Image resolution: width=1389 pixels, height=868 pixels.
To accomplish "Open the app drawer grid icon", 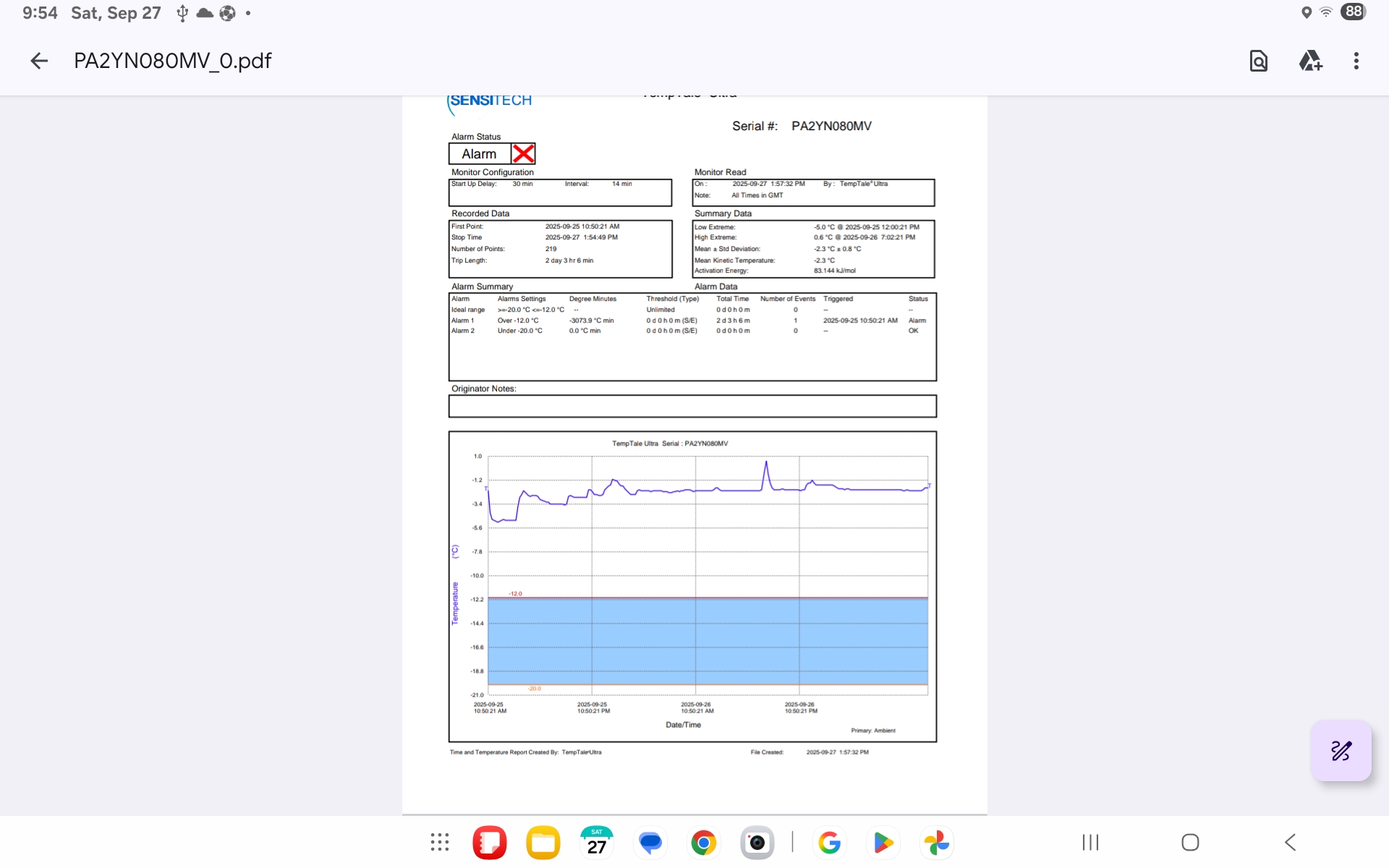I will 439,842.
